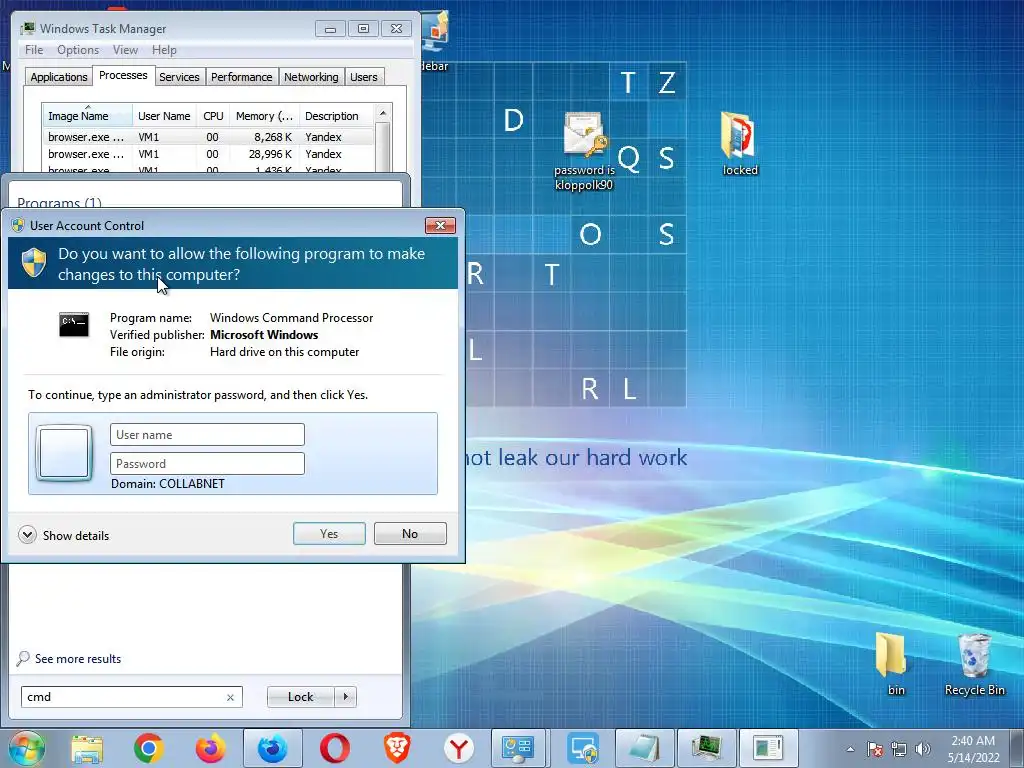Launch Opera from the taskbar

pos(334,748)
